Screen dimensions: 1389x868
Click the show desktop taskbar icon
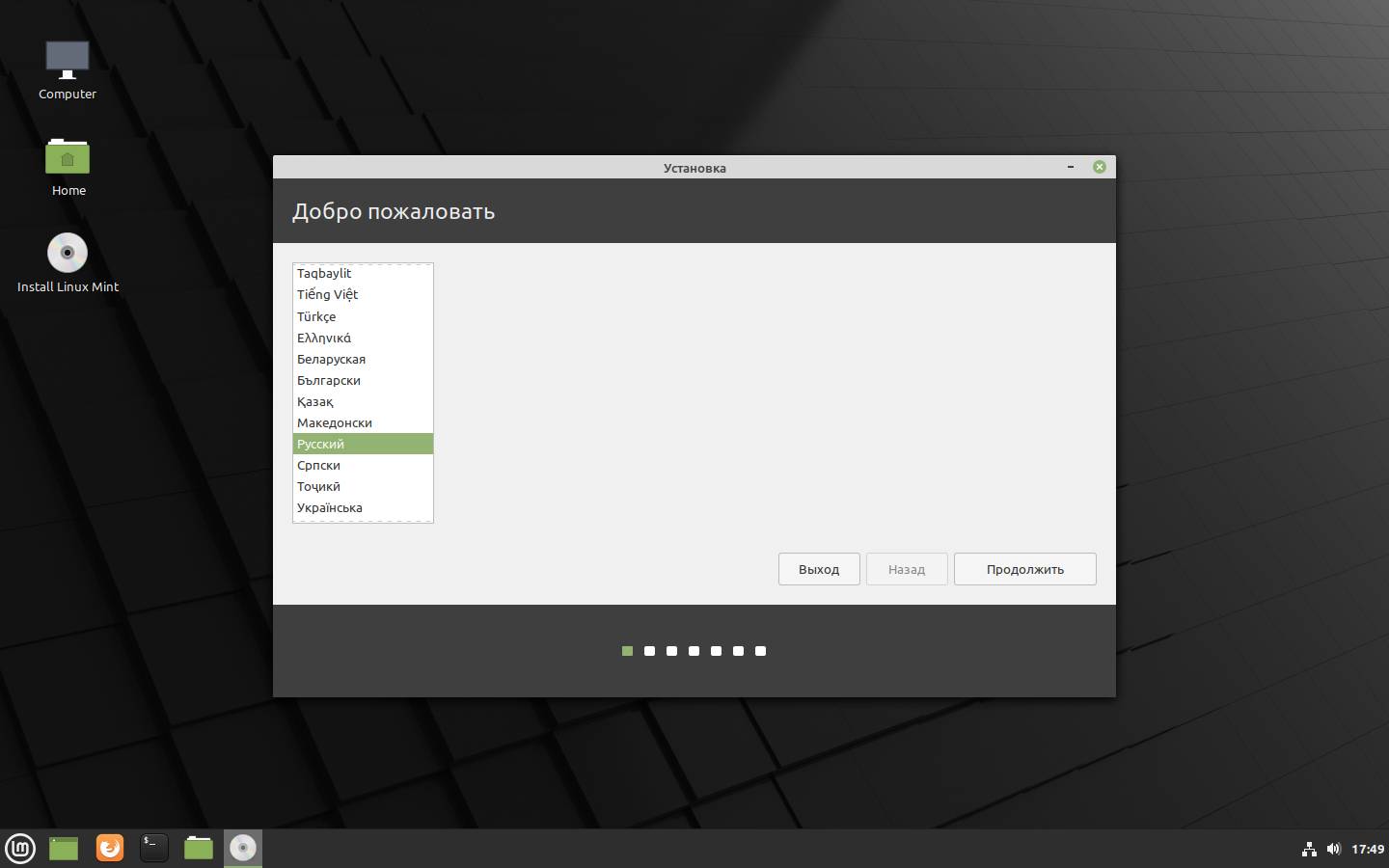(64, 849)
